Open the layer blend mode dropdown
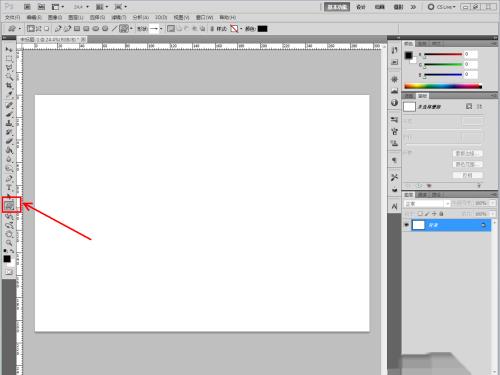 pos(427,203)
